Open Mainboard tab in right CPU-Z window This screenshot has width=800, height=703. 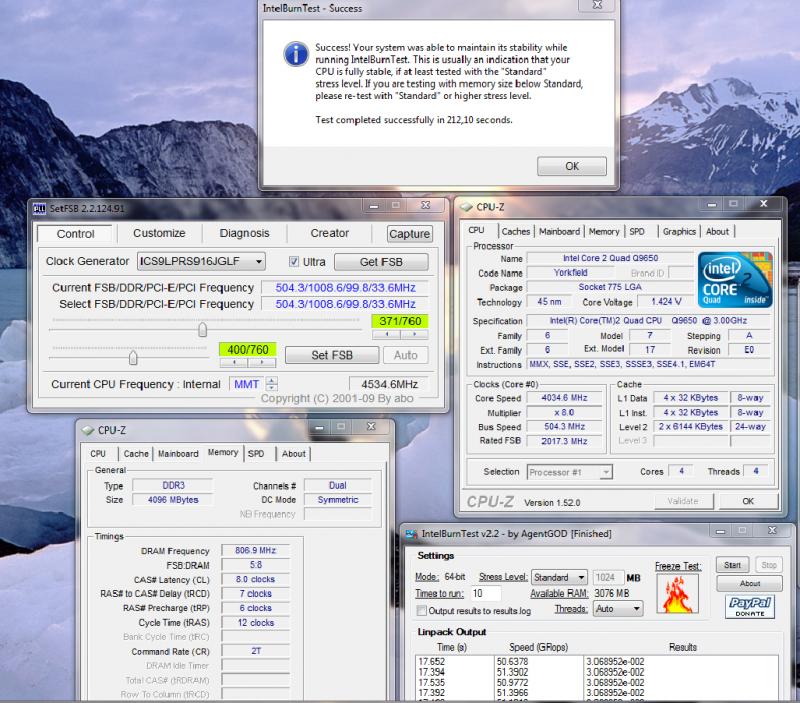click(559, 231)
